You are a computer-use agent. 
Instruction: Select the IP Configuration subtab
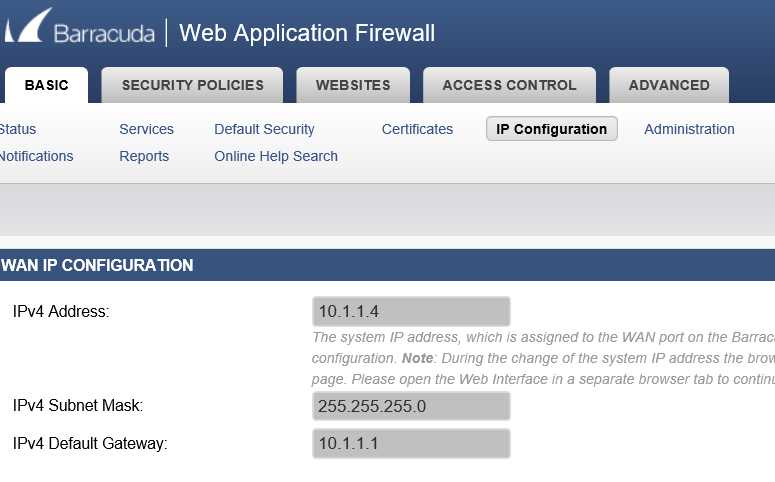pos(552,129)
